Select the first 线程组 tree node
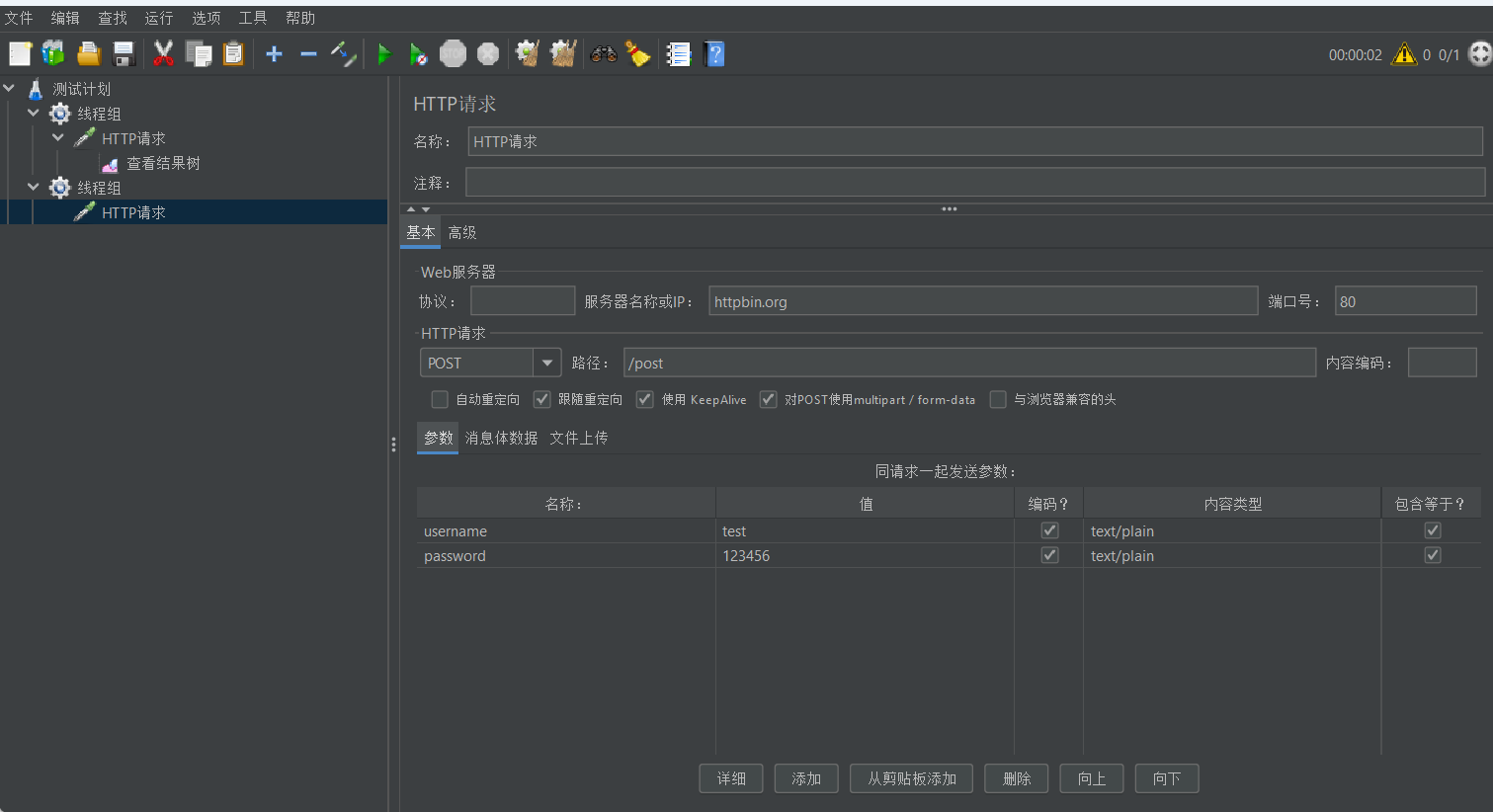The height and width of the screenshot is (812, 1493). (x=99, y=114)
